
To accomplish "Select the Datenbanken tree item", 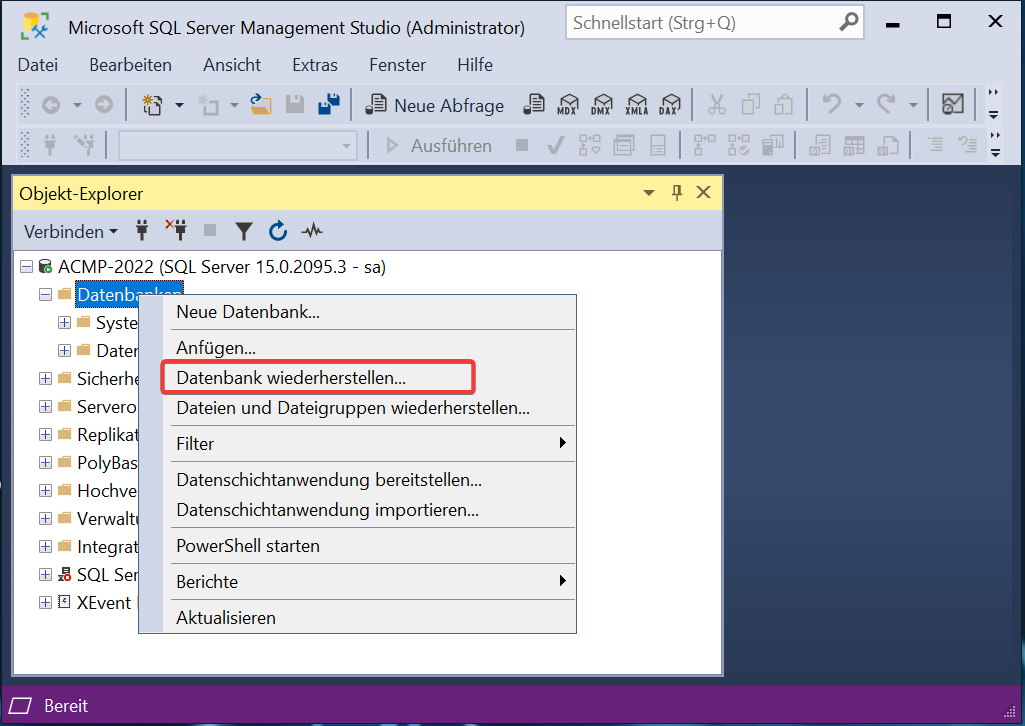I will (129, 295).
